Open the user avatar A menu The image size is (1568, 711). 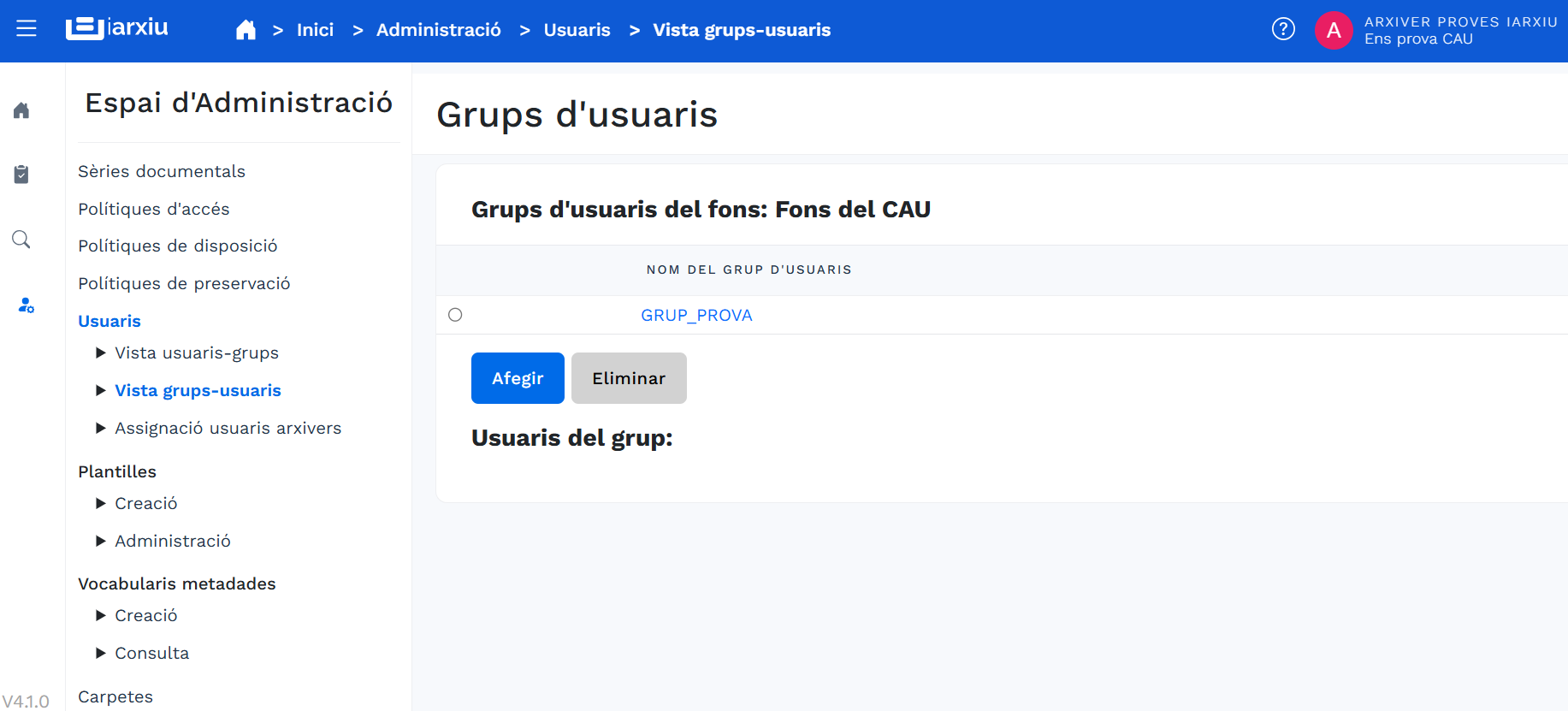click(1334, 30)
